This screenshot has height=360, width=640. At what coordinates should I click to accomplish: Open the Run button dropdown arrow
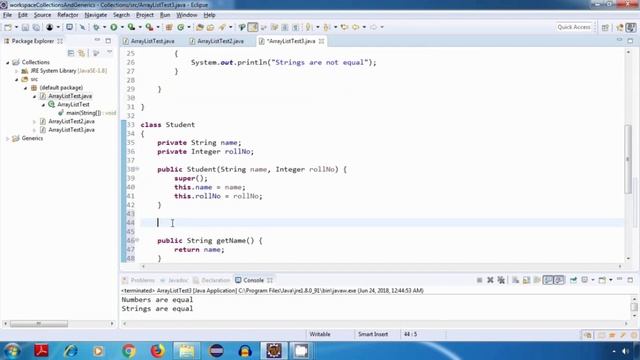click(122, 27)
